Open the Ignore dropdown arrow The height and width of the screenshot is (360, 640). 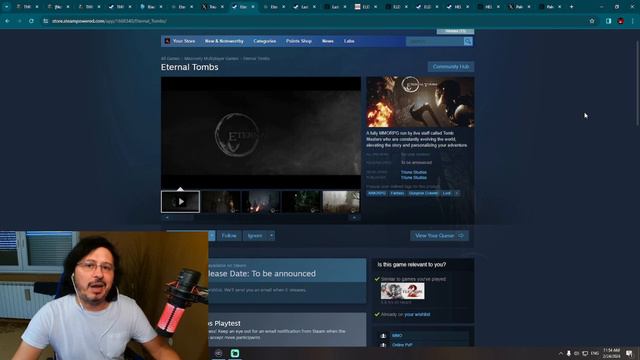(x=271, y=236)
